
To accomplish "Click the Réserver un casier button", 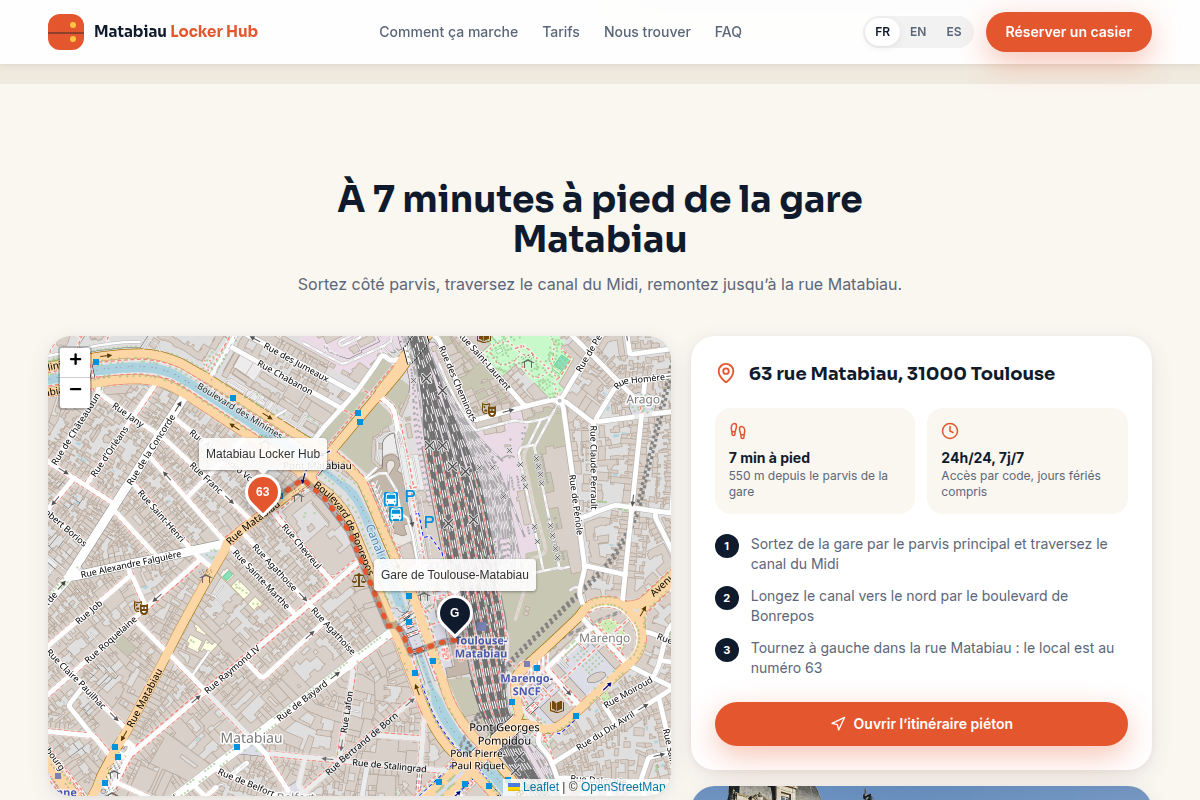I will [x=1069, y=32].
